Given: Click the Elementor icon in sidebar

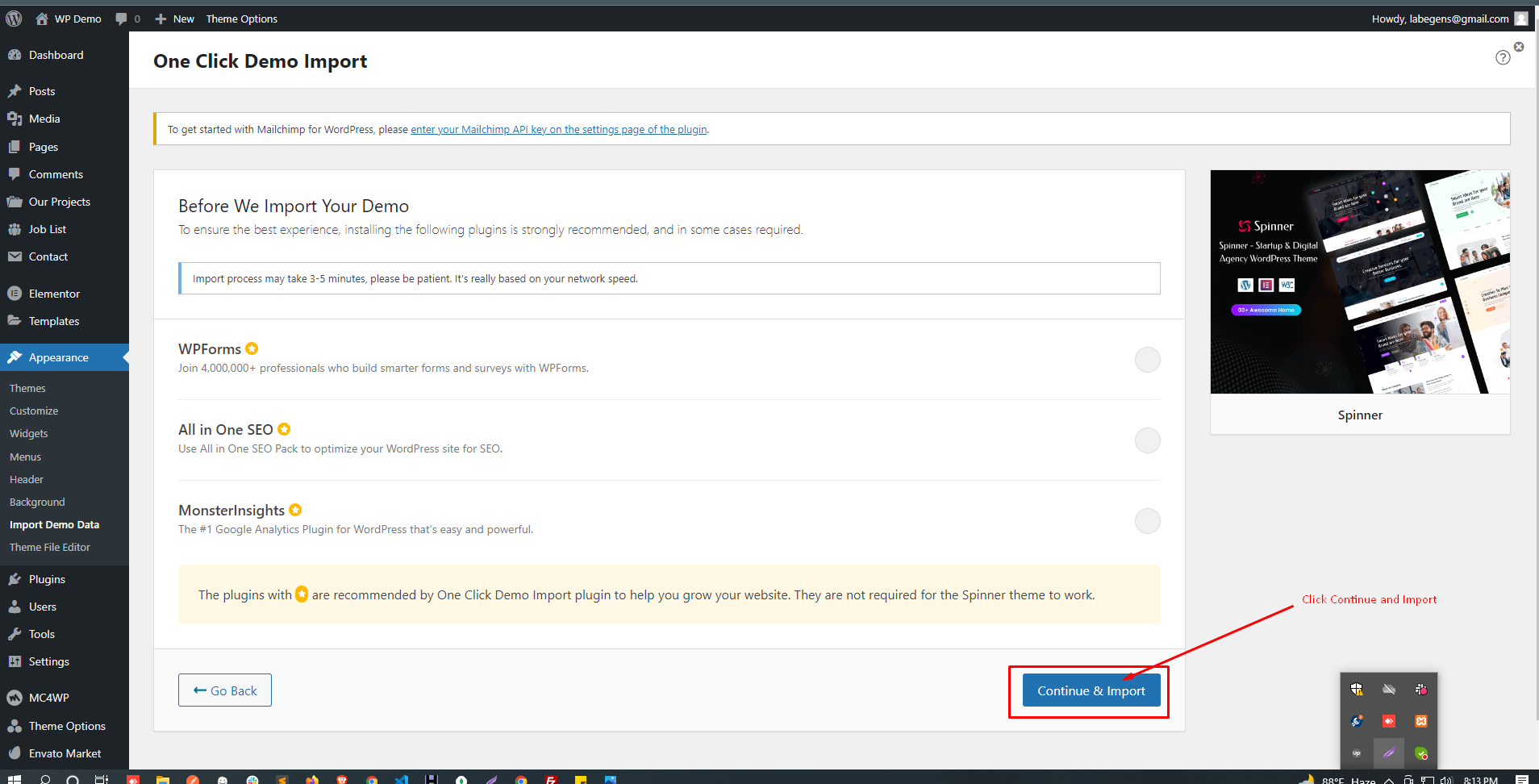Looking at the screenshot, I should [15, 294].
